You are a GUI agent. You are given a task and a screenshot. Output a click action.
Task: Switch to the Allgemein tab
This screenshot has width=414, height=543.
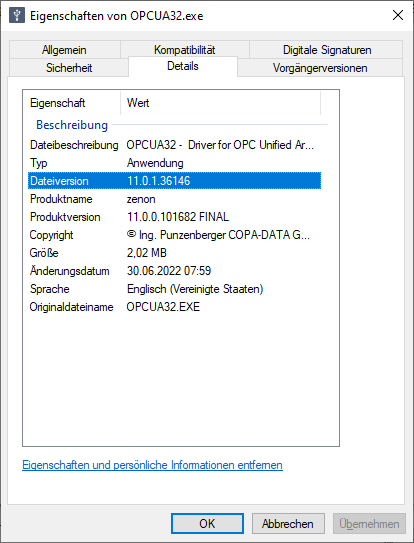[x=64, y=50]
